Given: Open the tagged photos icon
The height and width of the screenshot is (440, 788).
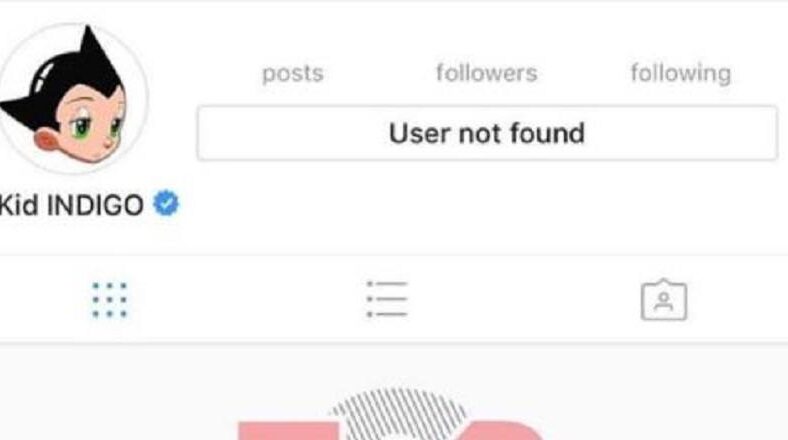Looking at the screenshot, I should click(x=664, y=300).
